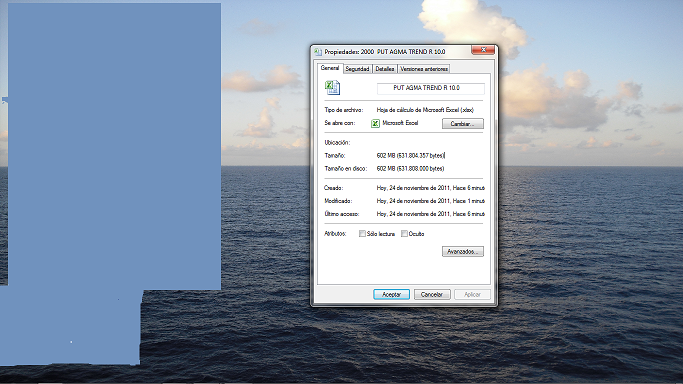Confirm with the Aceptar button

[391, 295]
